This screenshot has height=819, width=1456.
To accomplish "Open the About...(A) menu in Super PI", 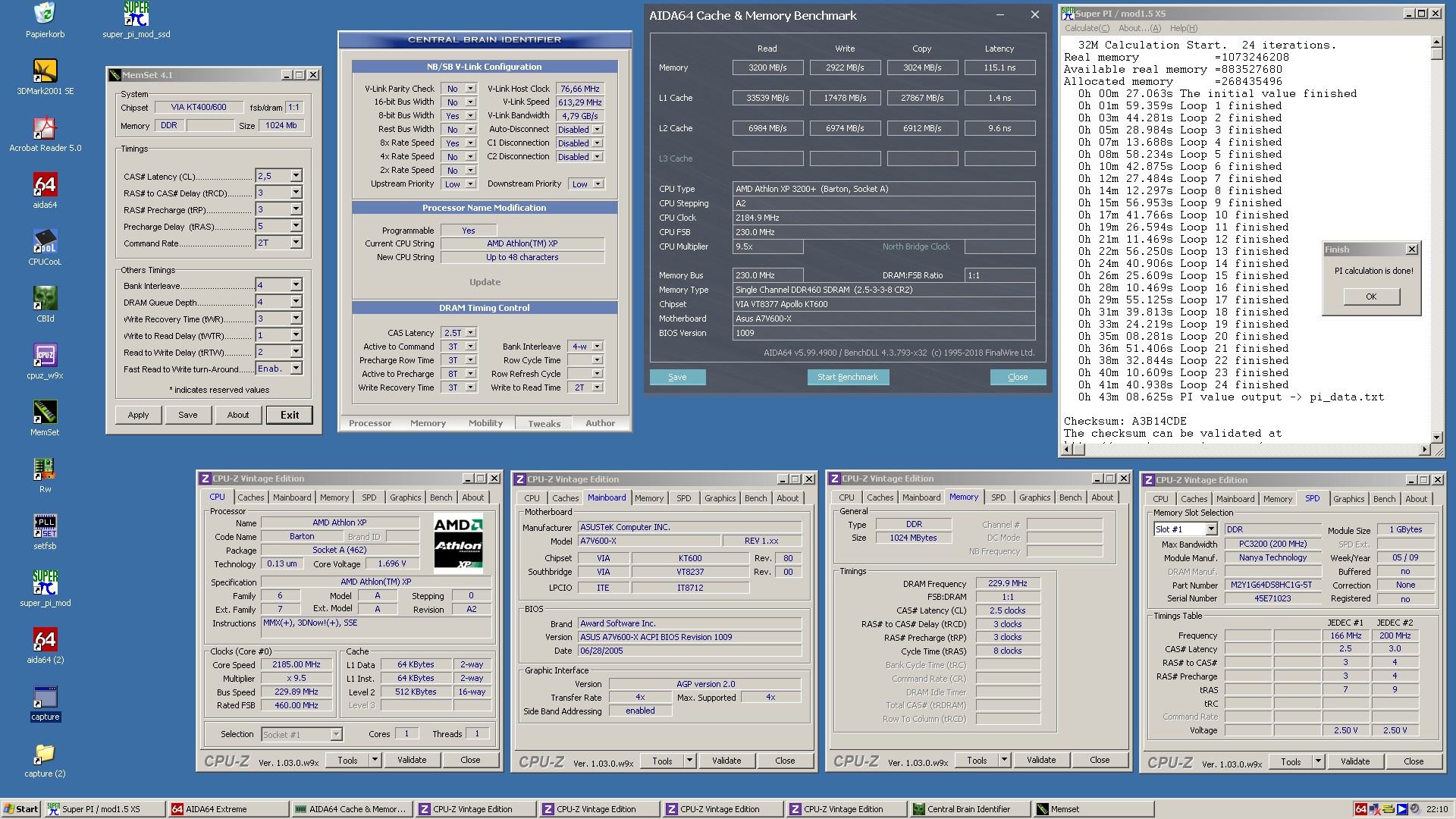I will point(1140,28).
